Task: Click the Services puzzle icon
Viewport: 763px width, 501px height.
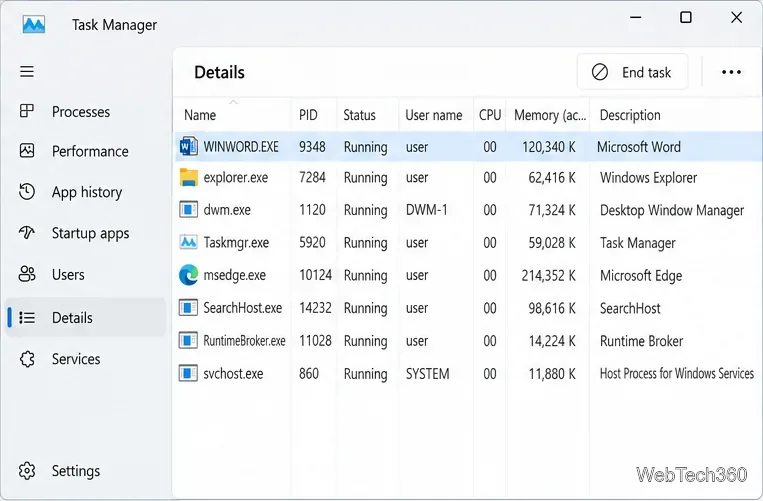Action: click(27, 359)
